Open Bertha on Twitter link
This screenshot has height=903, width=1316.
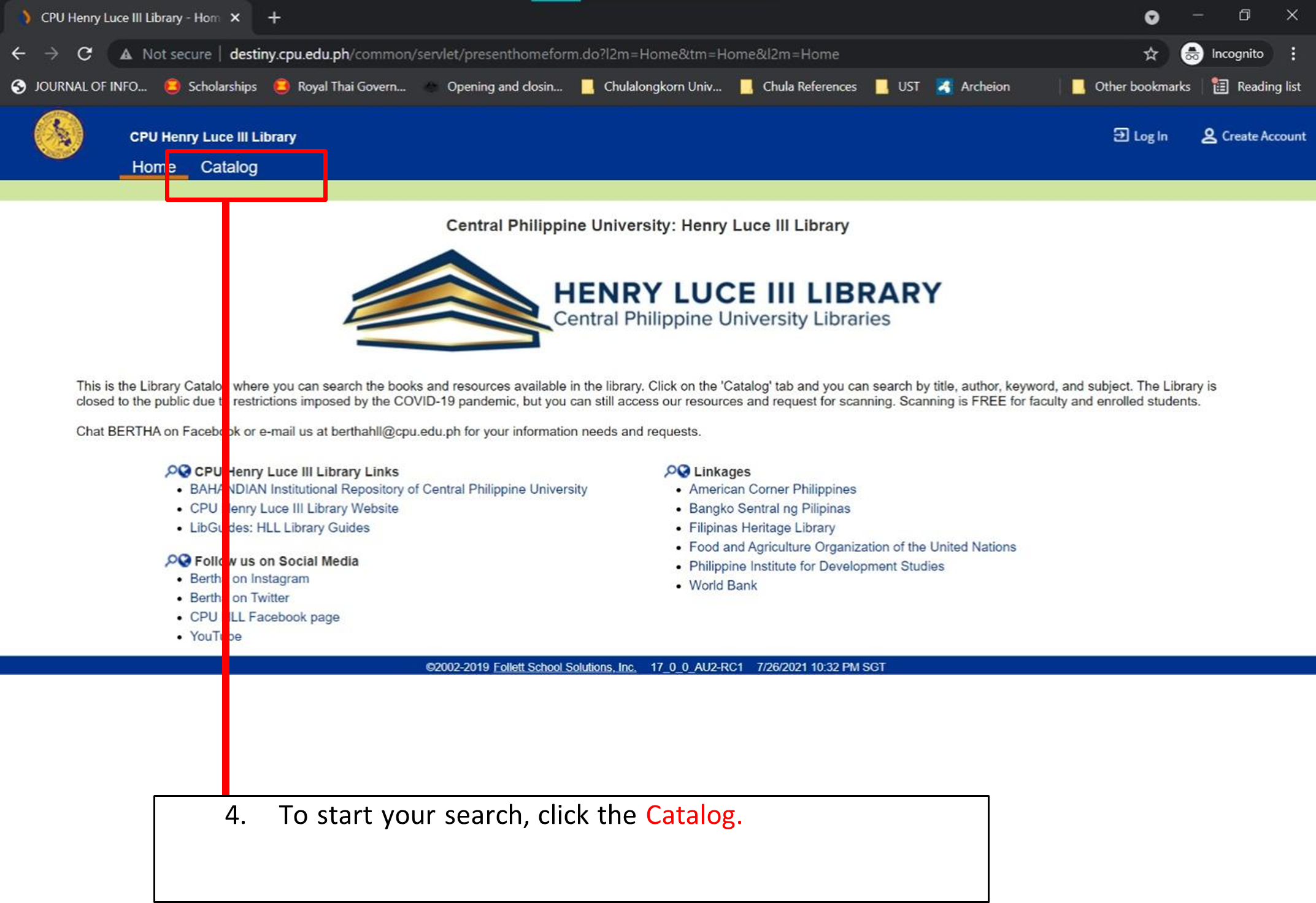click(x=239, y=598)
